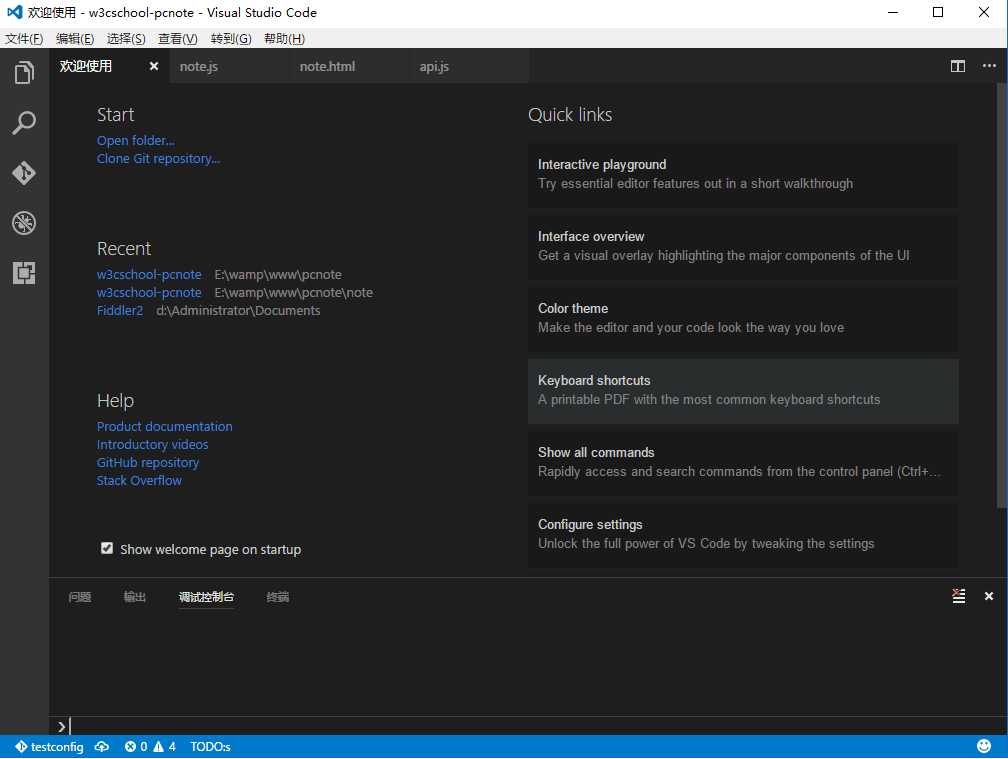This screenshot has width=1008, height=759.
Task: Open the Git source control view
Action: 24,173
